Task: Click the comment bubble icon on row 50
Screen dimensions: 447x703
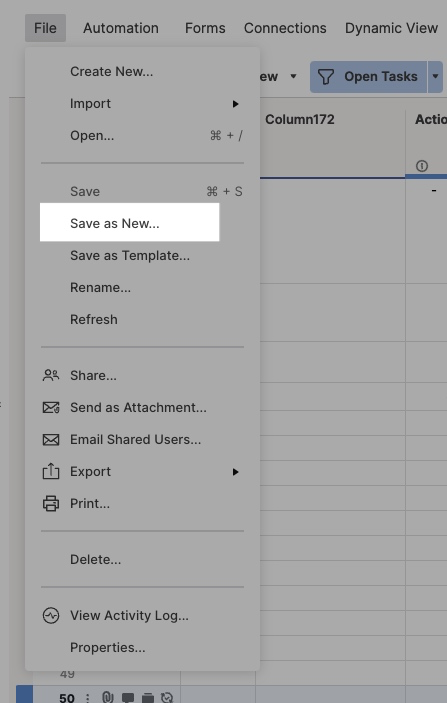Action: [x=128, y=698]
